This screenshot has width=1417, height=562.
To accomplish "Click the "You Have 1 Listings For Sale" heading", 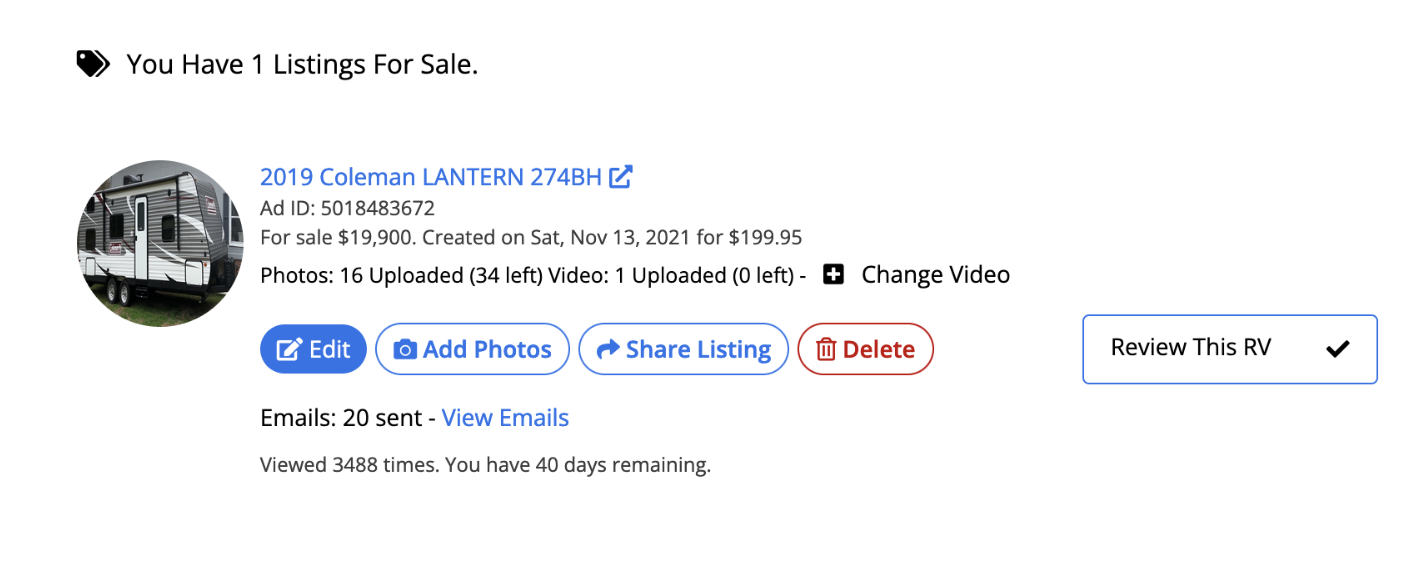I will pyautogui.click(x=302, y=65).
